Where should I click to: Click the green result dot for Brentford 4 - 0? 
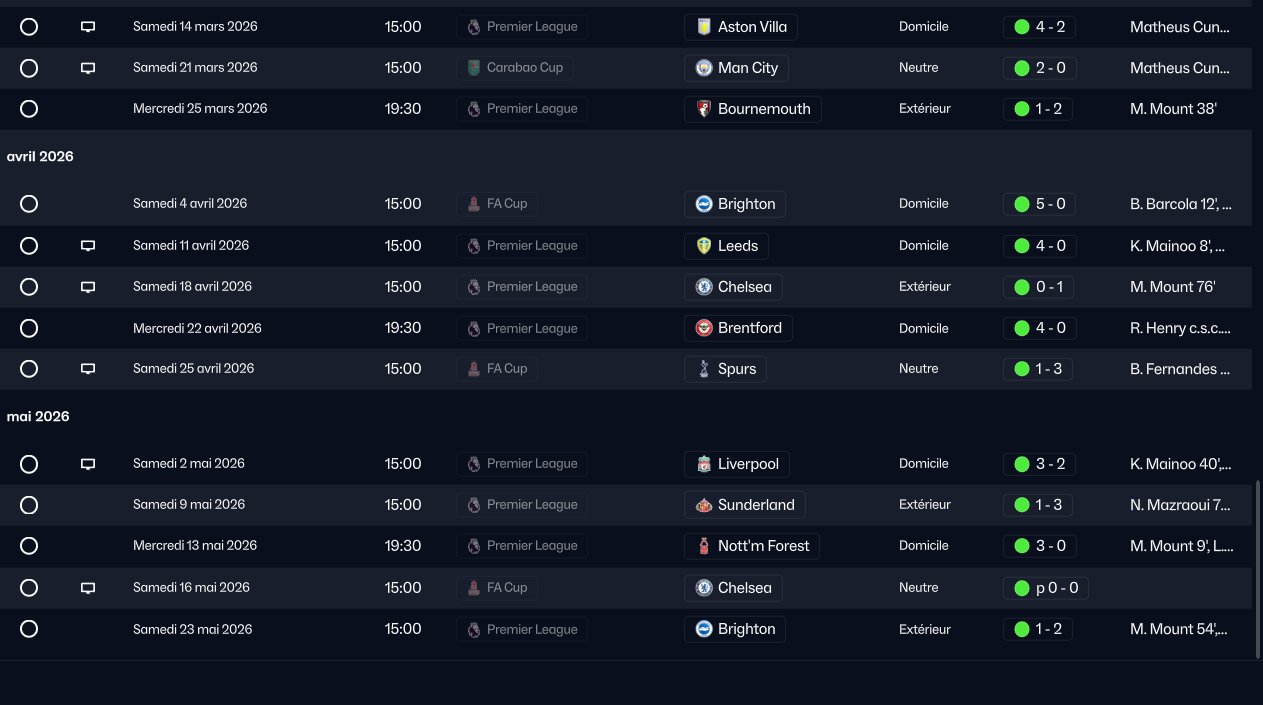pyautogui.click(x=1021, y=328)
